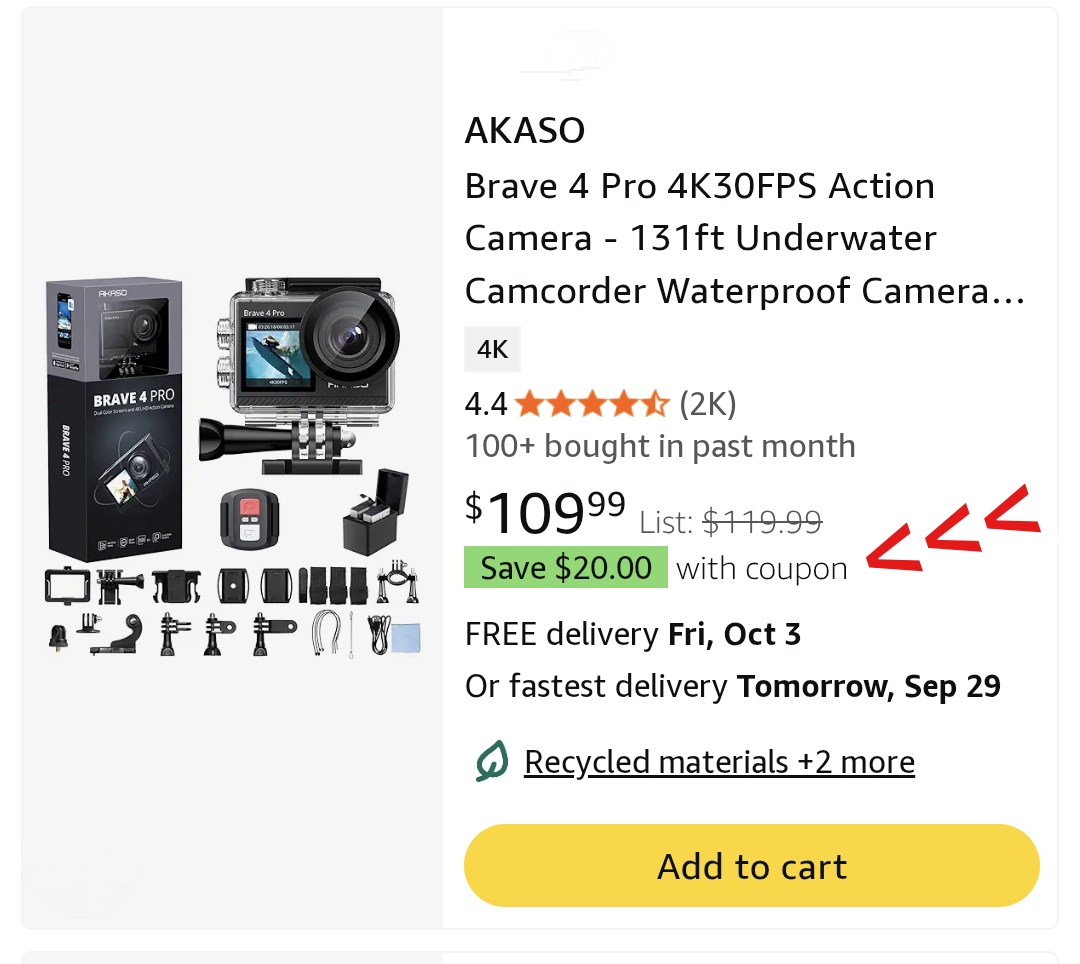The image size is (1080, 964).
Task: Click the FREE delivery Fri, Oct 3 text
Action: pos(633,634)
